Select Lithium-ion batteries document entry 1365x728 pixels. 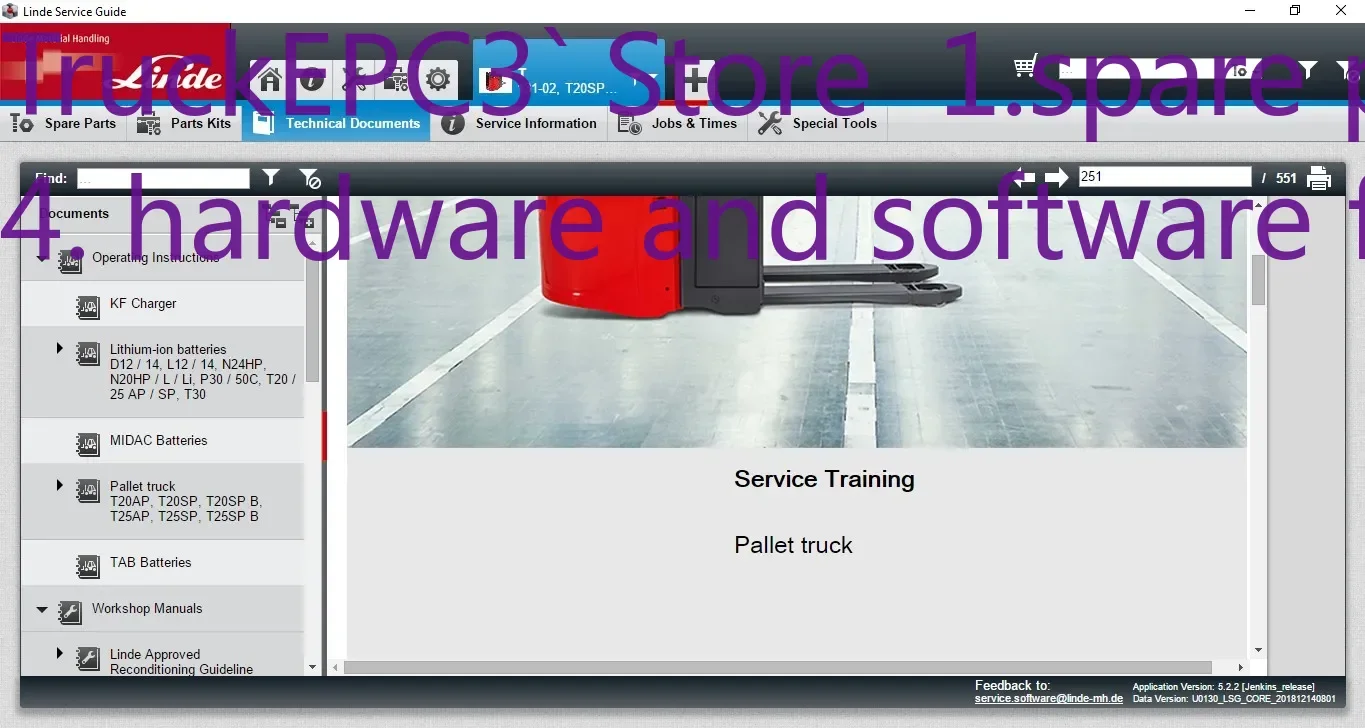pos(162,372)
